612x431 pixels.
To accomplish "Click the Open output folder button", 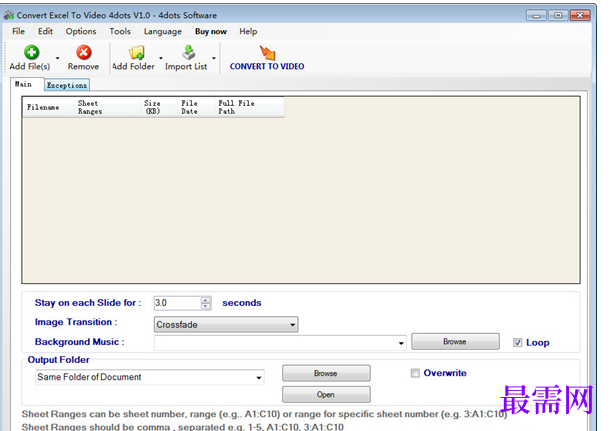I will tap(326, 395).
